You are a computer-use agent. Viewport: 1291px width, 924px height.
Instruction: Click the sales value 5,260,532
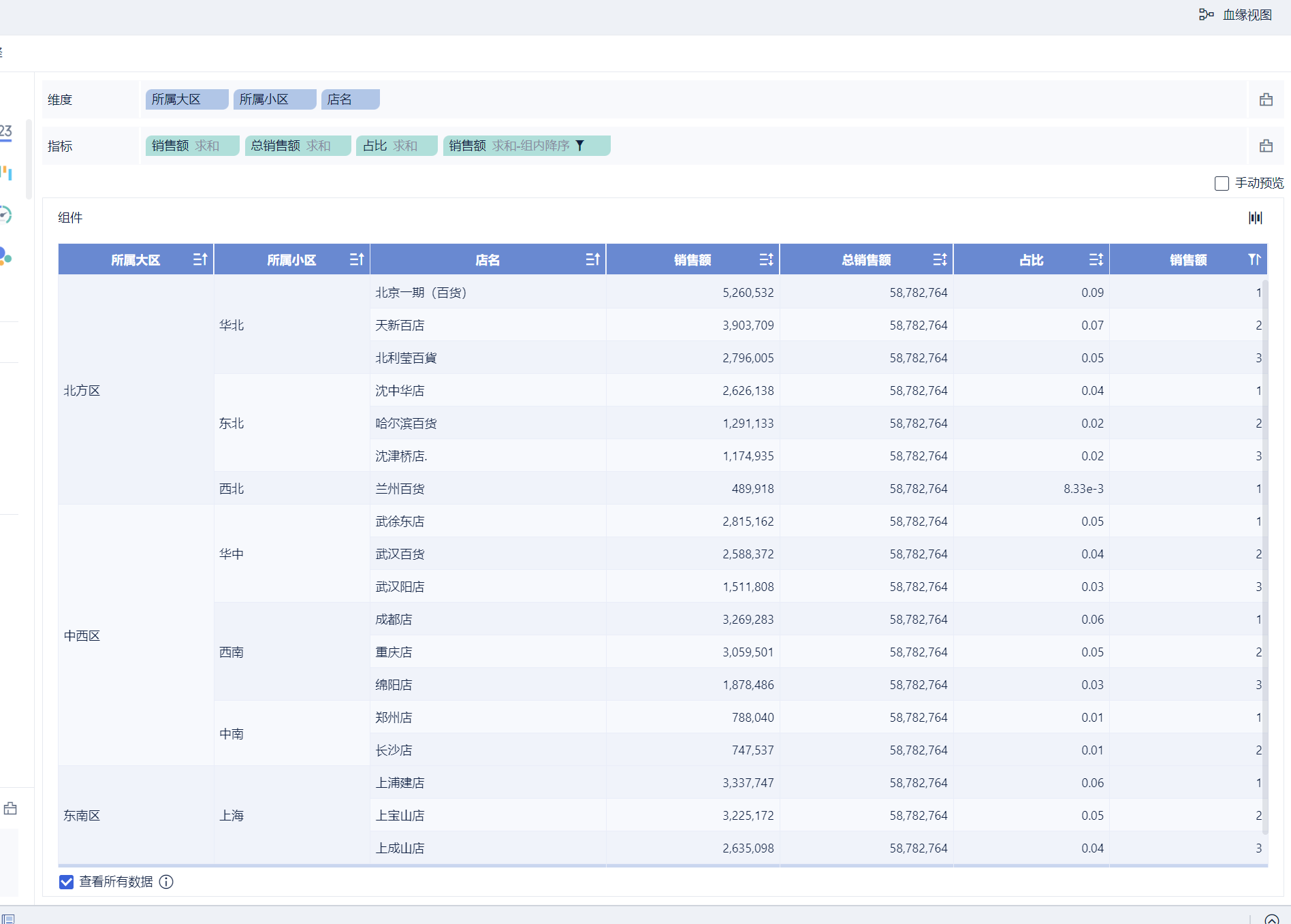pyautogui.click(x=748, y=293)
